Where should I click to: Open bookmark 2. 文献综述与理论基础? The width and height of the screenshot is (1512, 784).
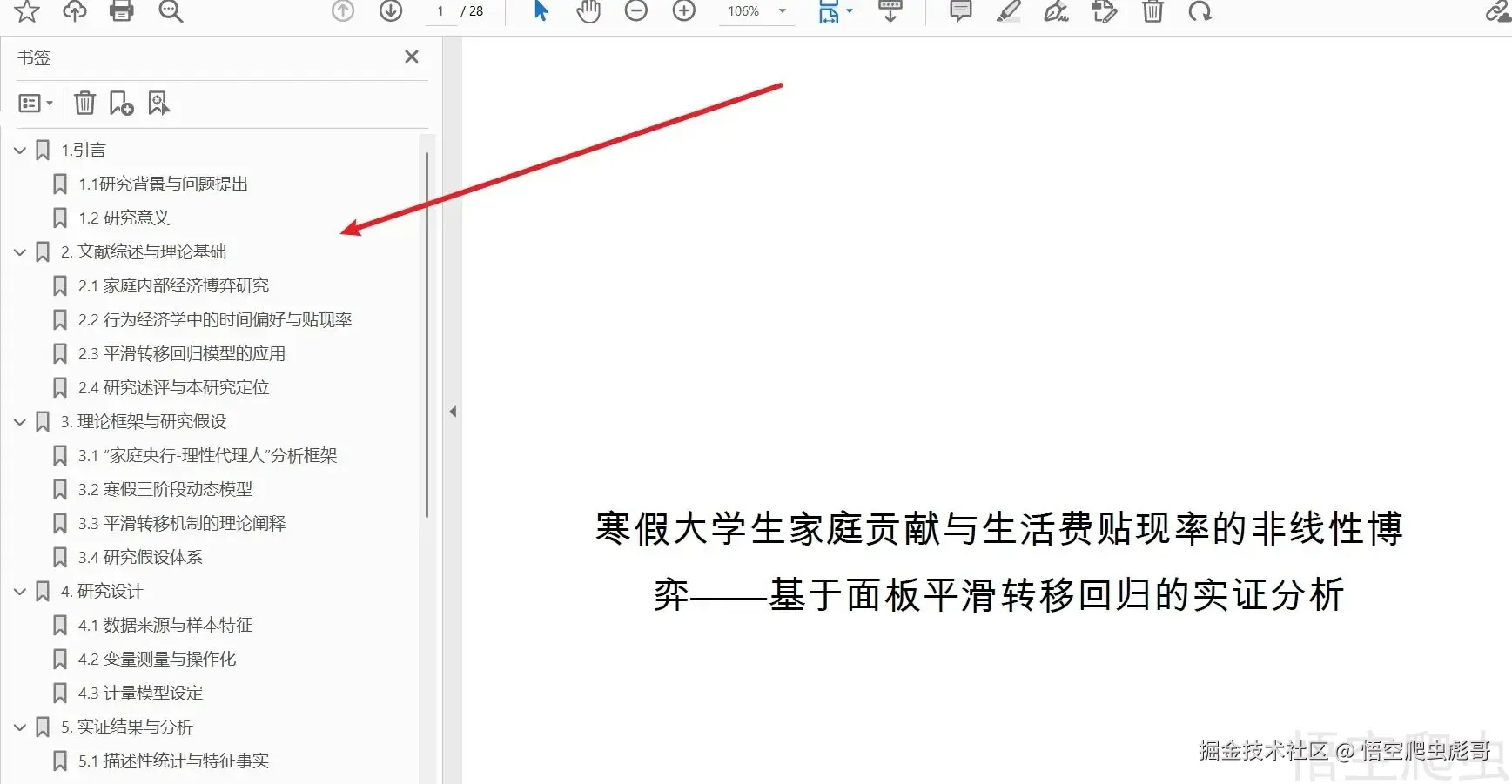144,252
